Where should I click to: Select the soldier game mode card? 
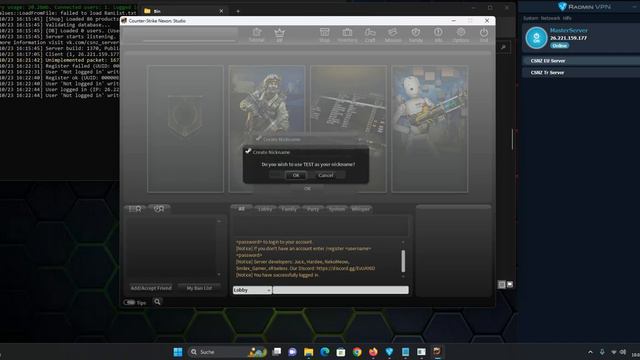tap(267, 129)
